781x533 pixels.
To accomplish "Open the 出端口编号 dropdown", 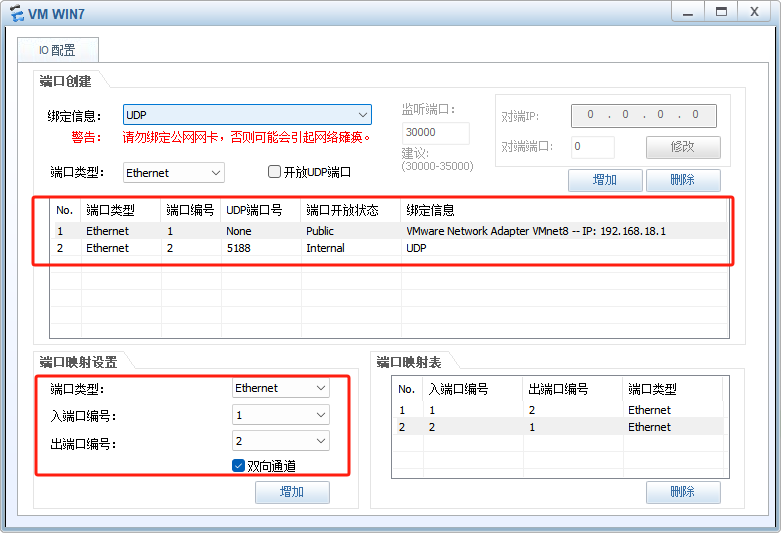I will (281, 441).
